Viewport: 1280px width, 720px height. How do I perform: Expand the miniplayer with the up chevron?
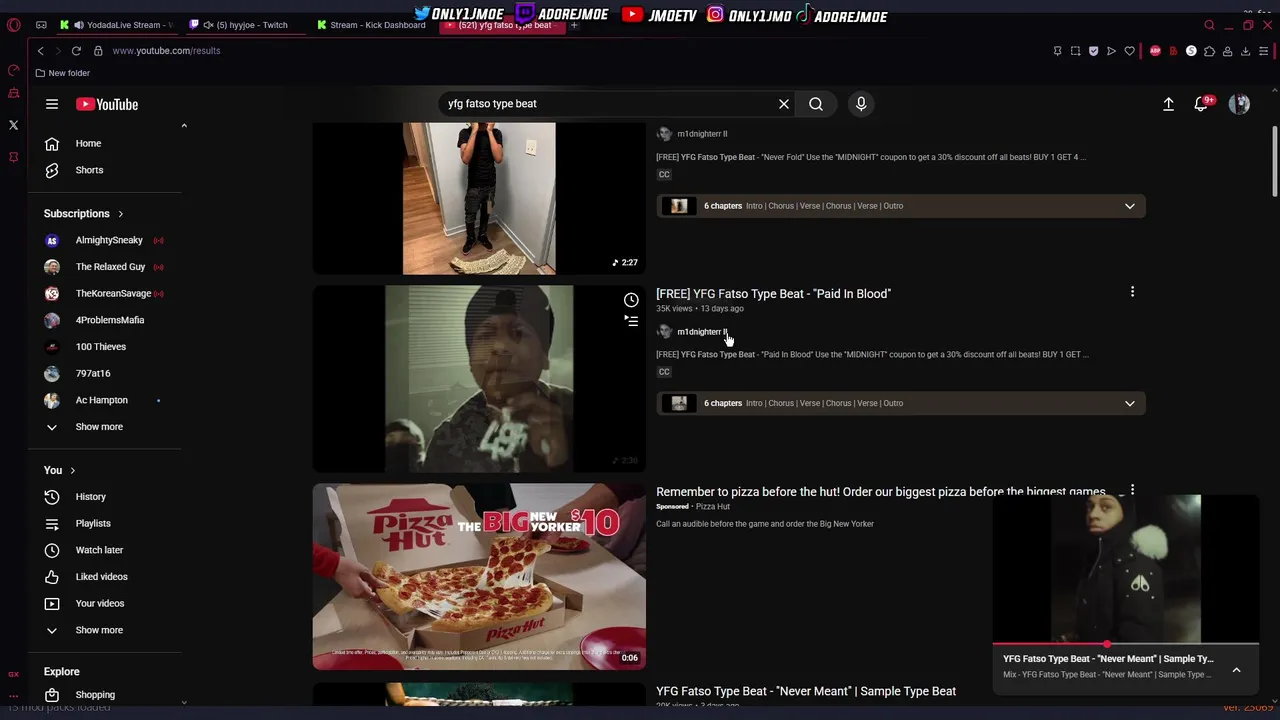(1236, 670)
